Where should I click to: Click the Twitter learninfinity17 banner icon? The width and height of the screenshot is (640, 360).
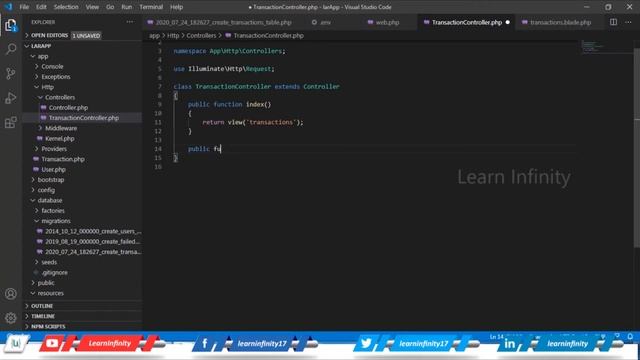pyautogui.click(x=366, y=344)
